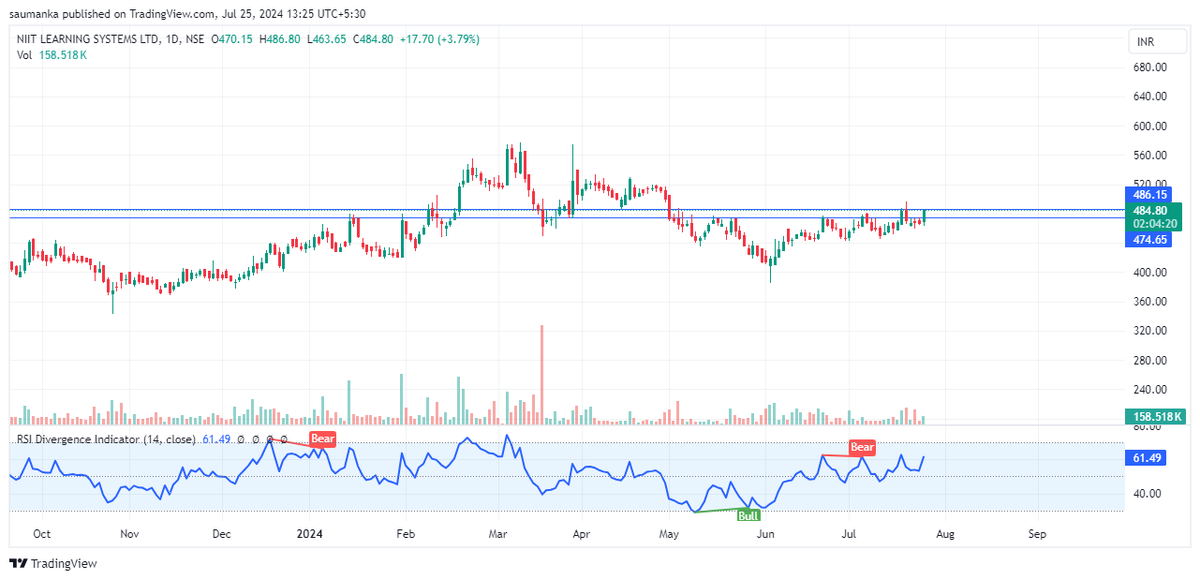
Task: Click the Sep label on time axis
Action: coord(1037,534)
